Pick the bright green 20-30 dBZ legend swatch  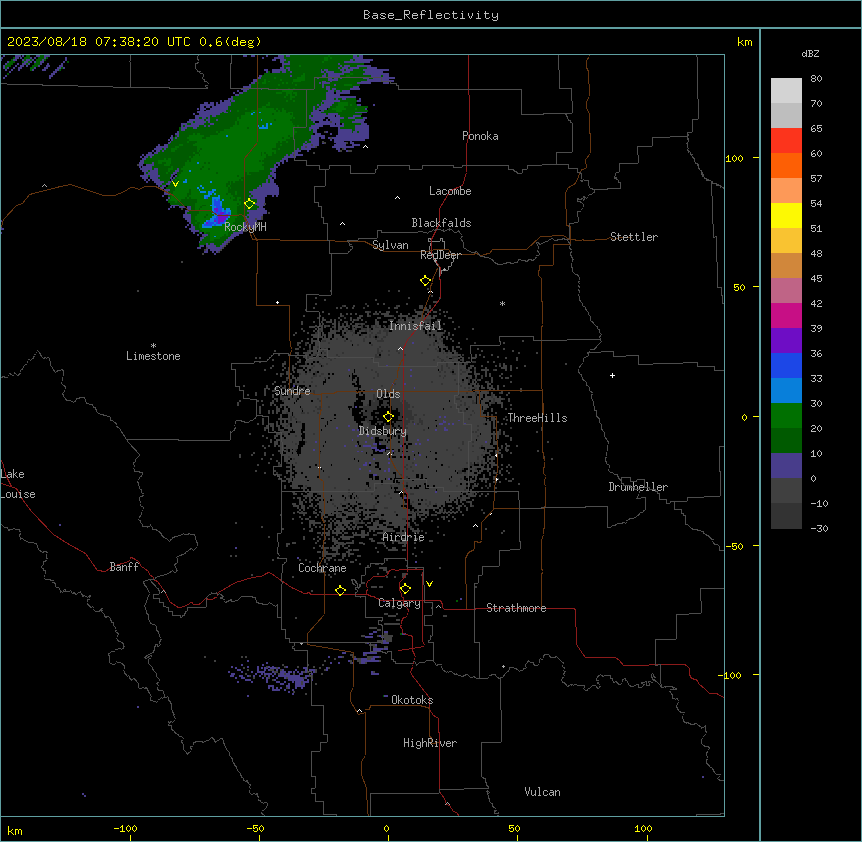click(786, 416)
